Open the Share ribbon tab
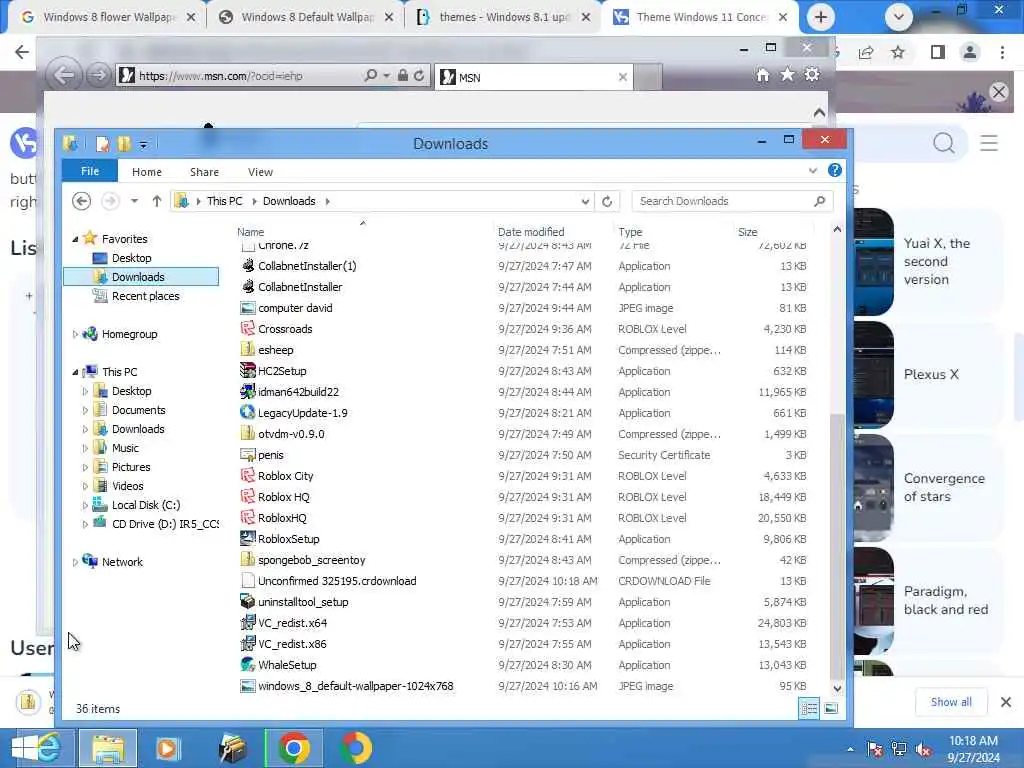Image resolution: width=1024 pixels, height=768 pixels. click(204, 172)
